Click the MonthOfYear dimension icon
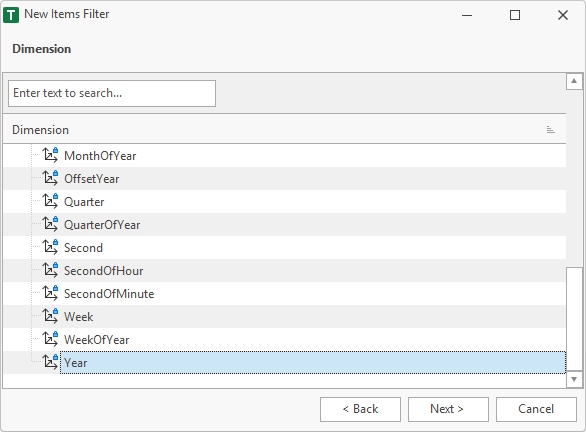Image resolution: width=586 pixels, height=432 pixels. (50, 155)
